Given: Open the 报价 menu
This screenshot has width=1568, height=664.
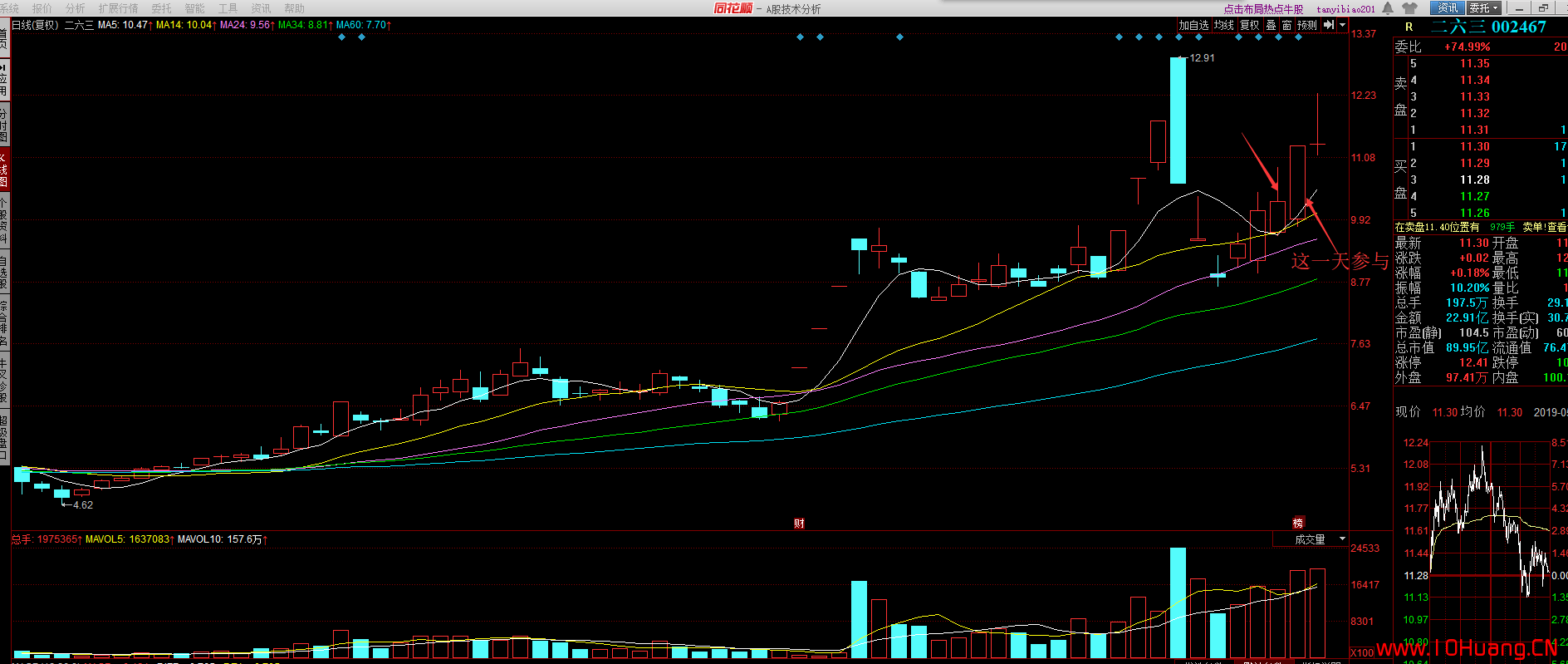Looking at the screenshot, I should coord(42,8).
